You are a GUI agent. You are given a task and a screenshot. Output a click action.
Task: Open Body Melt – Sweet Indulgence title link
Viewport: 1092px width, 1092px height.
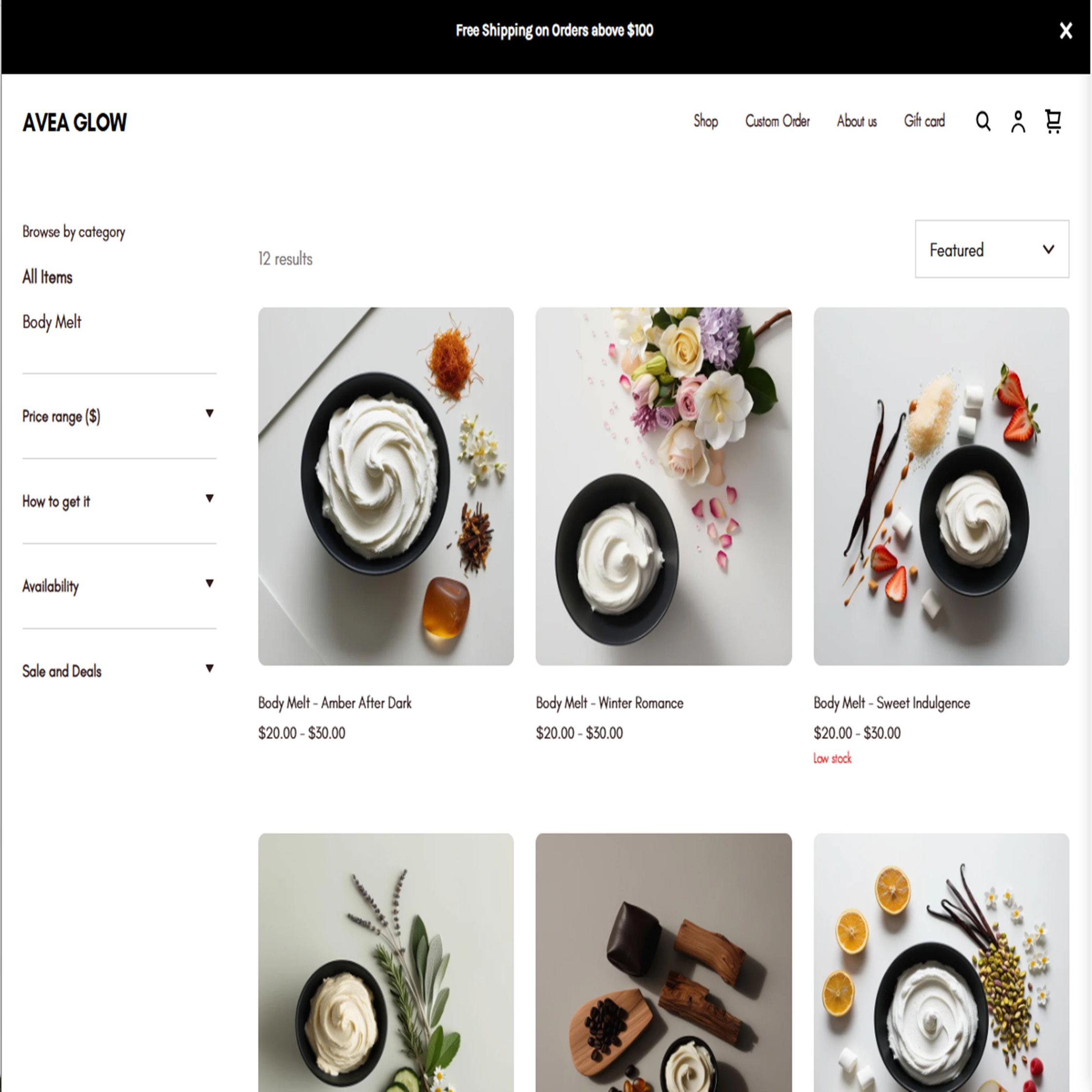(892, 703)
